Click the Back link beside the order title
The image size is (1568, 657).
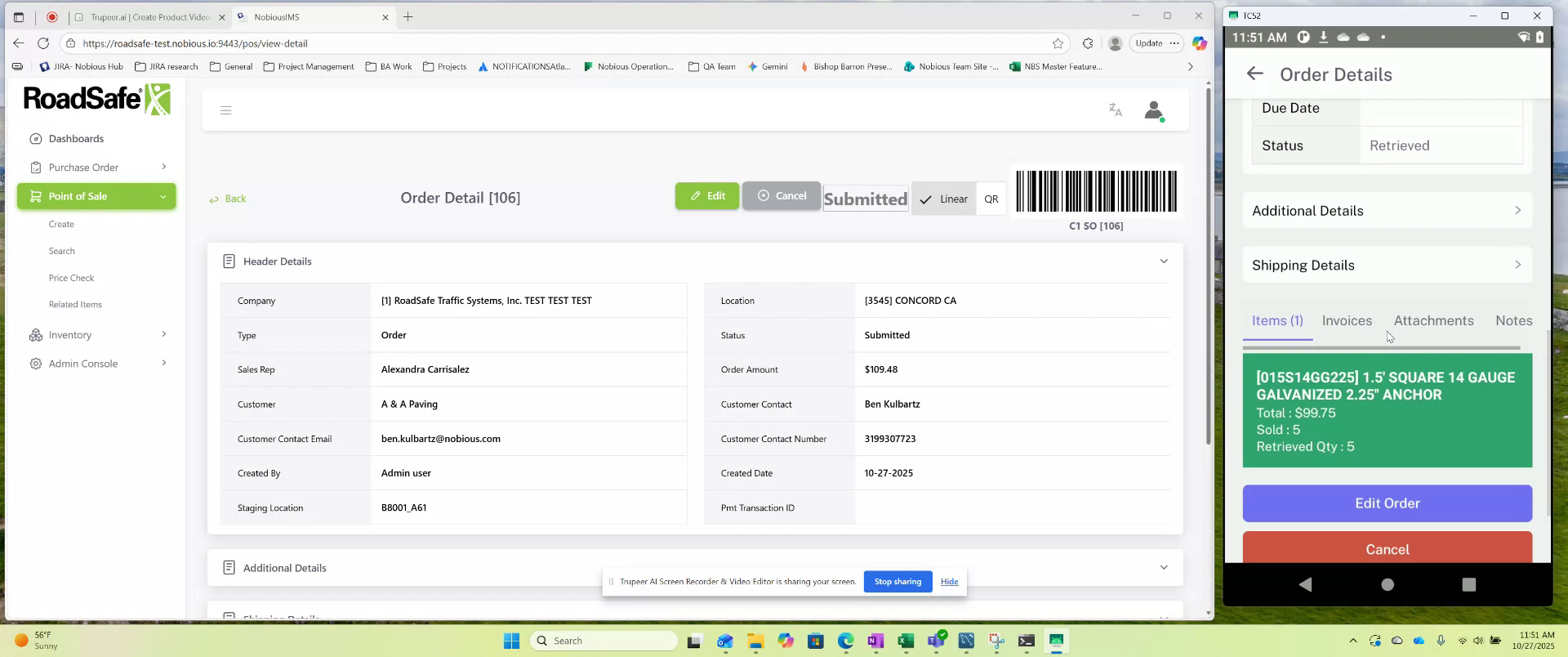pyautogui.click(x=227, y=199)
